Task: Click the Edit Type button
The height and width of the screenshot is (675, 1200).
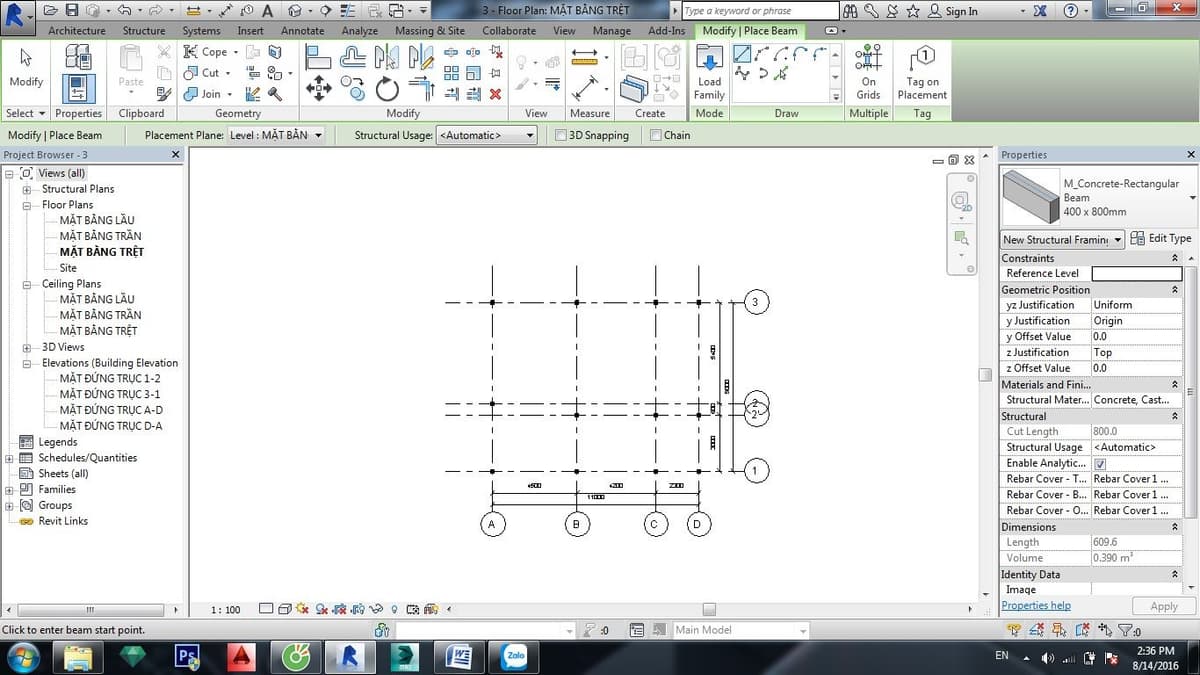Action: point(1161,239)
